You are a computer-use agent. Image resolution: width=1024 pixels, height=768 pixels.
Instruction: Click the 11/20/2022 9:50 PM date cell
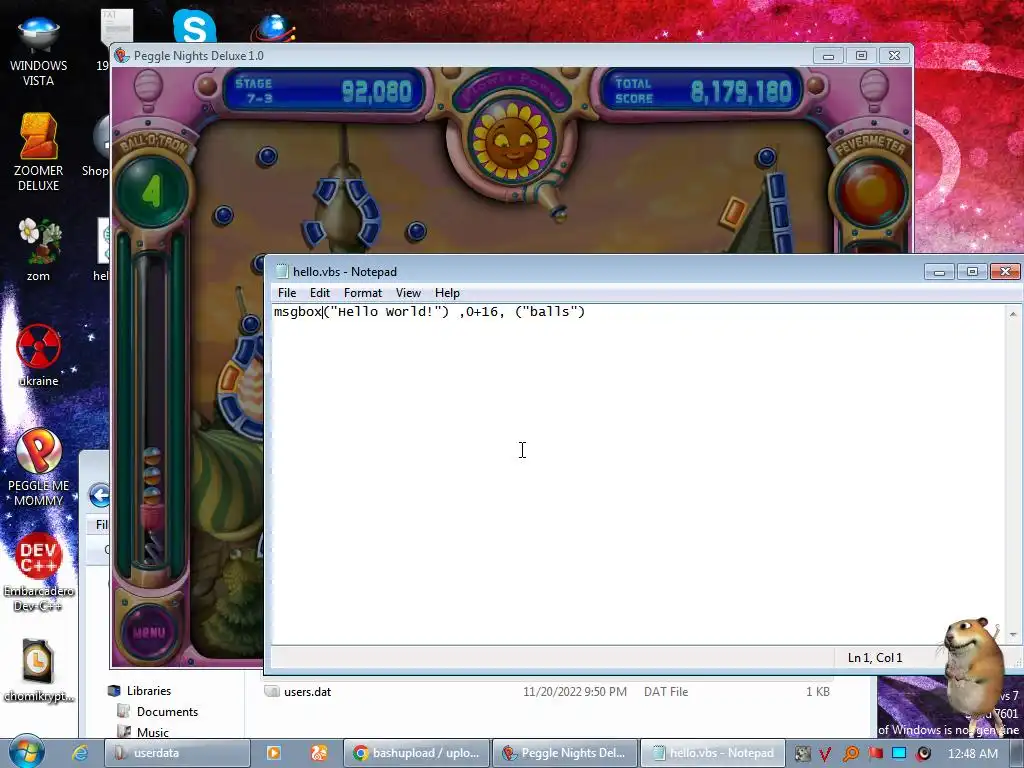click(575, 692)
